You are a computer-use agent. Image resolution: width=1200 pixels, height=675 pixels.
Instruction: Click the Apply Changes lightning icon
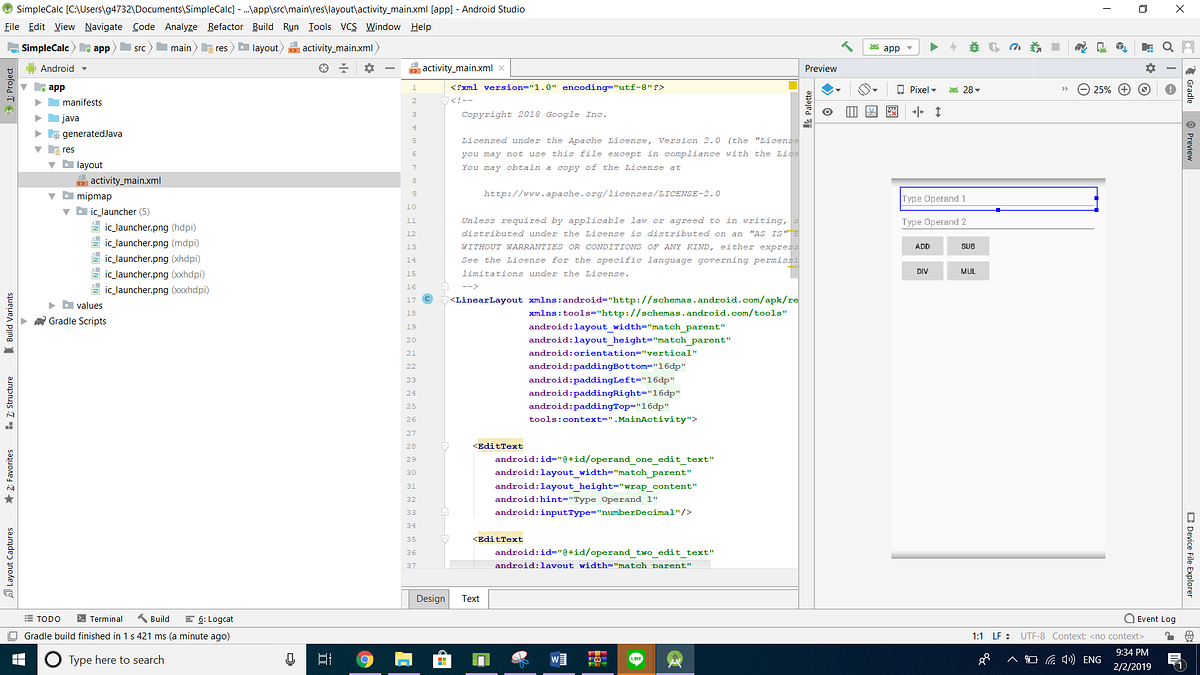click(x=953, y=47)
